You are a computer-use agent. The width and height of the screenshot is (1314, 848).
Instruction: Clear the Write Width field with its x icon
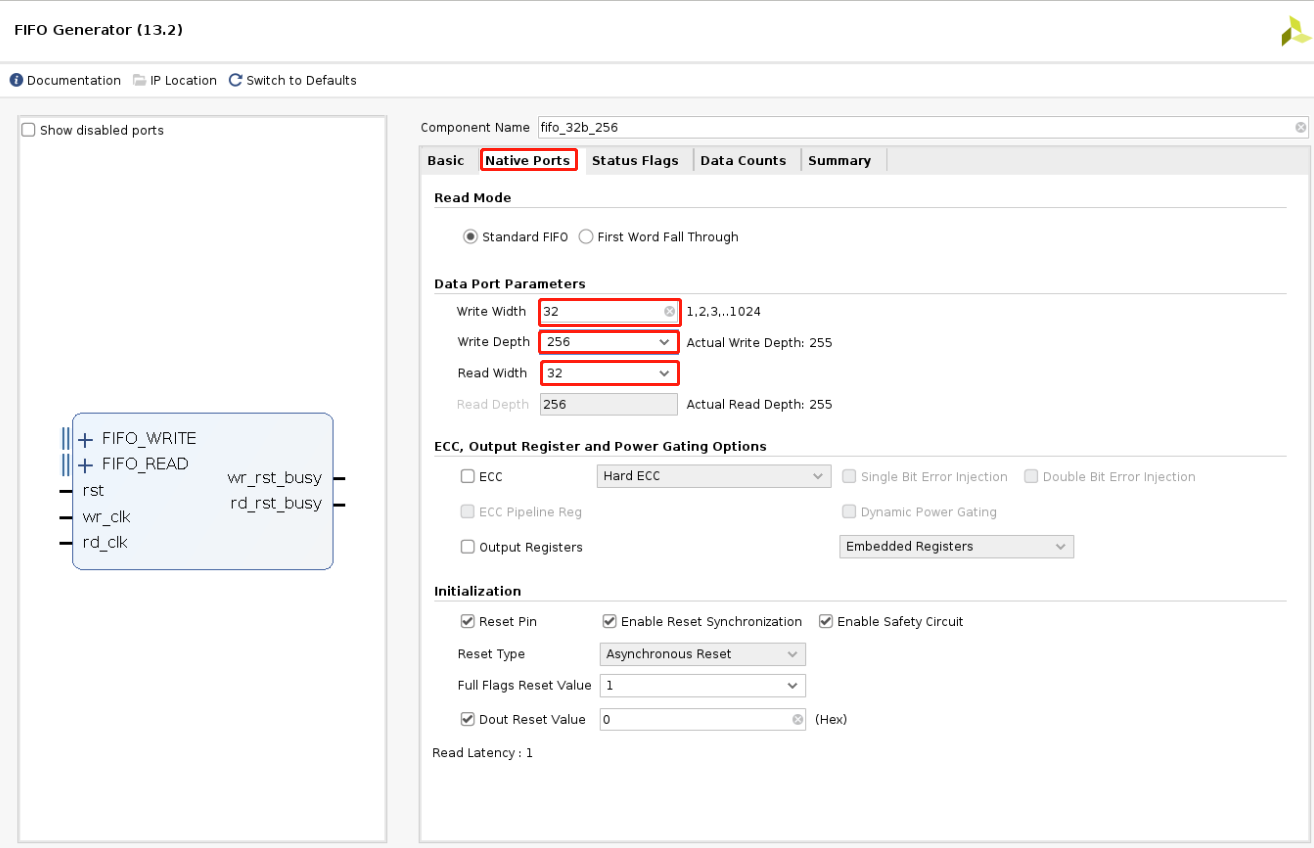[669, 311]
